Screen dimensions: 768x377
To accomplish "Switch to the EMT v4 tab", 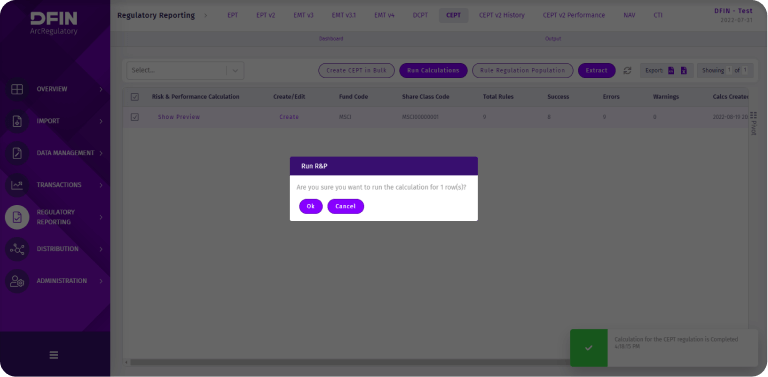I will [x=384, y=16].
